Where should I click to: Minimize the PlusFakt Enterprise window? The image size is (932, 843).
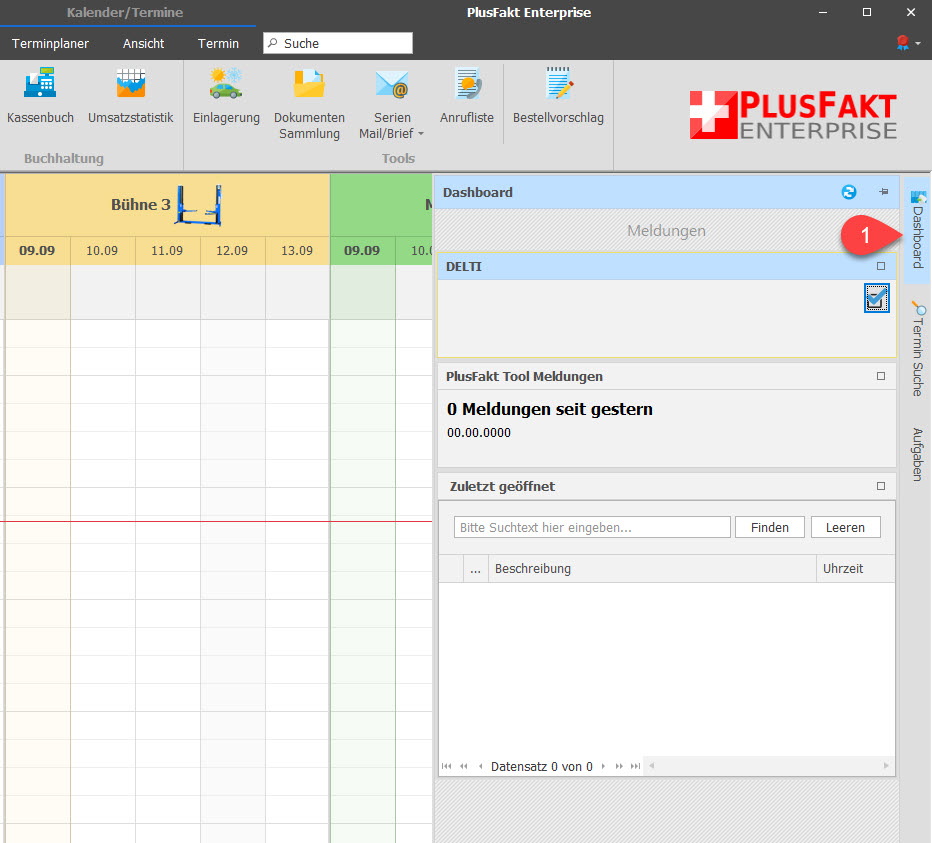coord(823,12)
